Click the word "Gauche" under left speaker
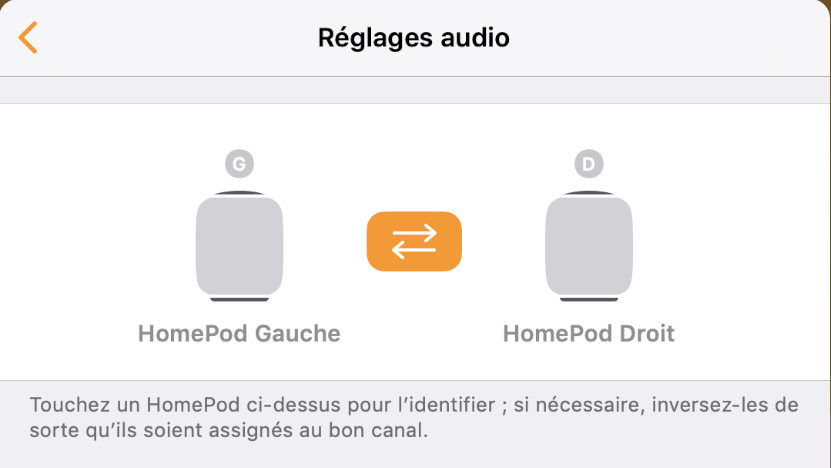This screenshot has height=468, width=831. 296,333
